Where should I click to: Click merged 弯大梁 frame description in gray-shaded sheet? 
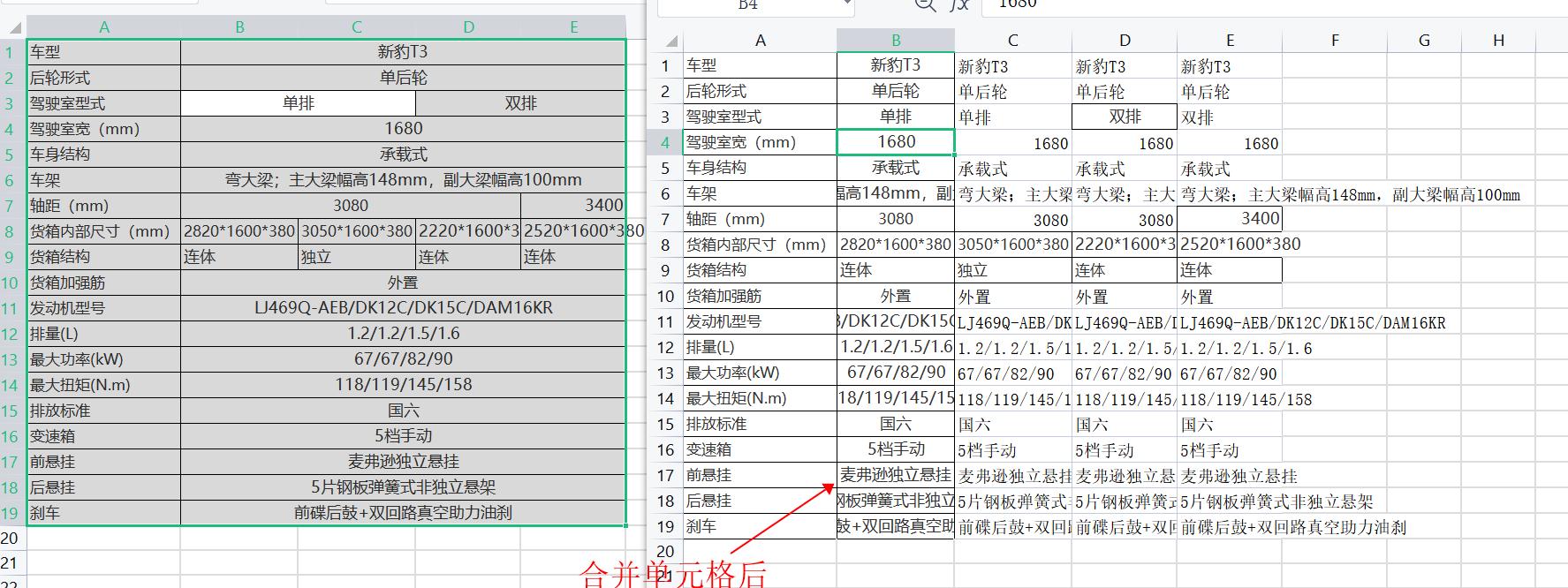[x=404, y=180]
